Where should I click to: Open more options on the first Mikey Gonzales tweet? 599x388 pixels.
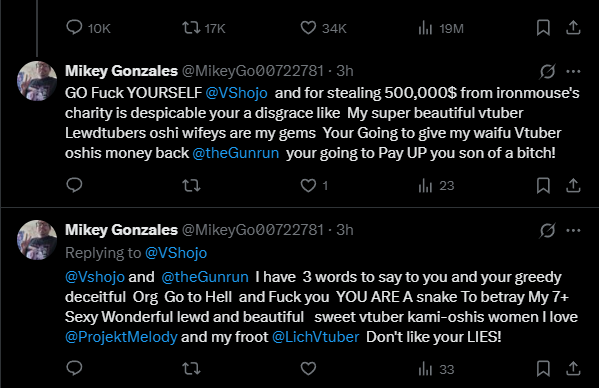click(573, 71)
